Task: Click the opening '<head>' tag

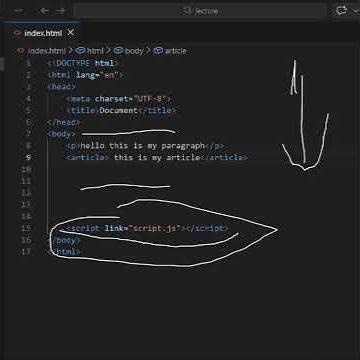Action: [x=62, y=87]
